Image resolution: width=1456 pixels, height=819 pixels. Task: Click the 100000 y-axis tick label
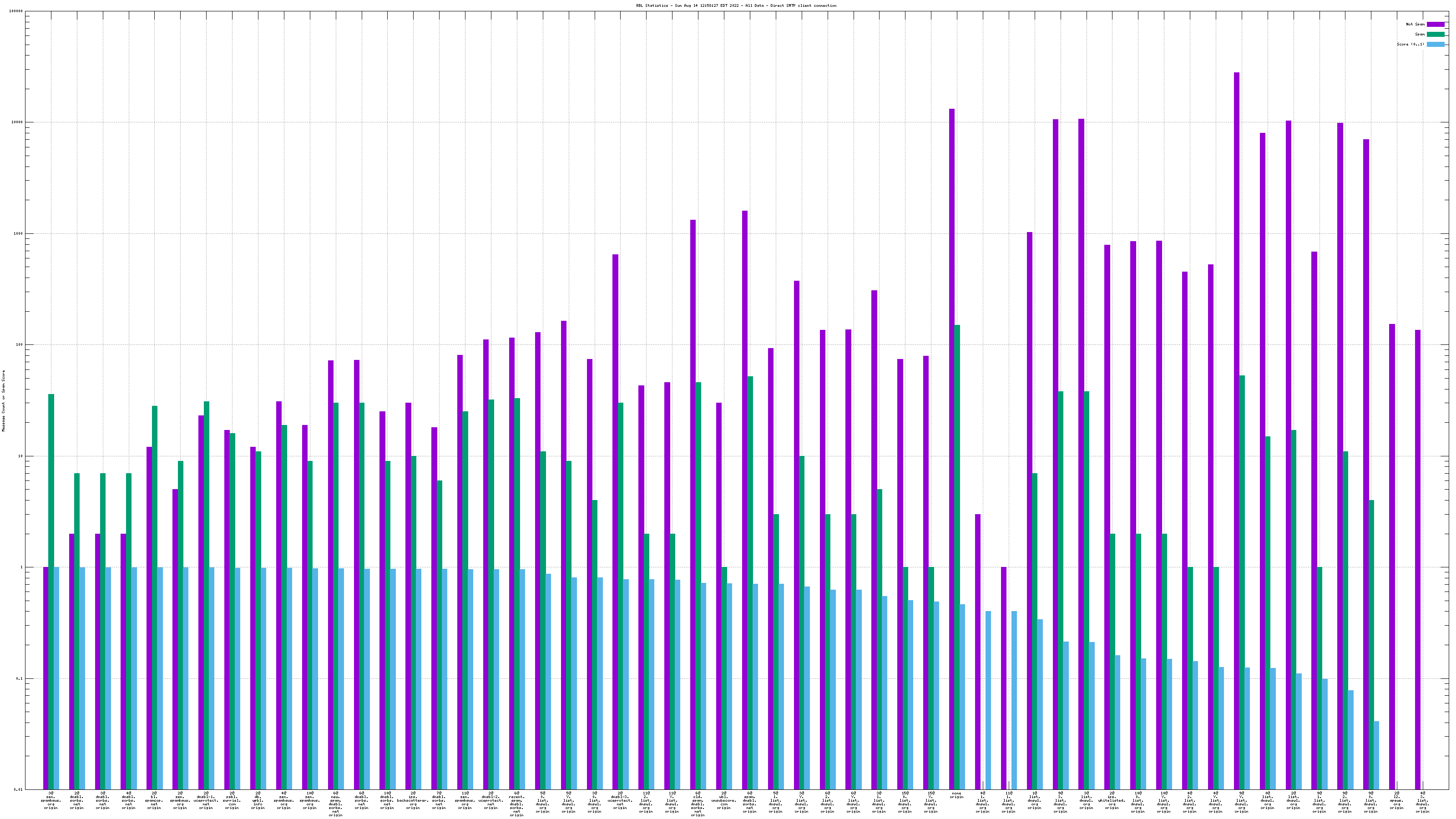(17, 11)
